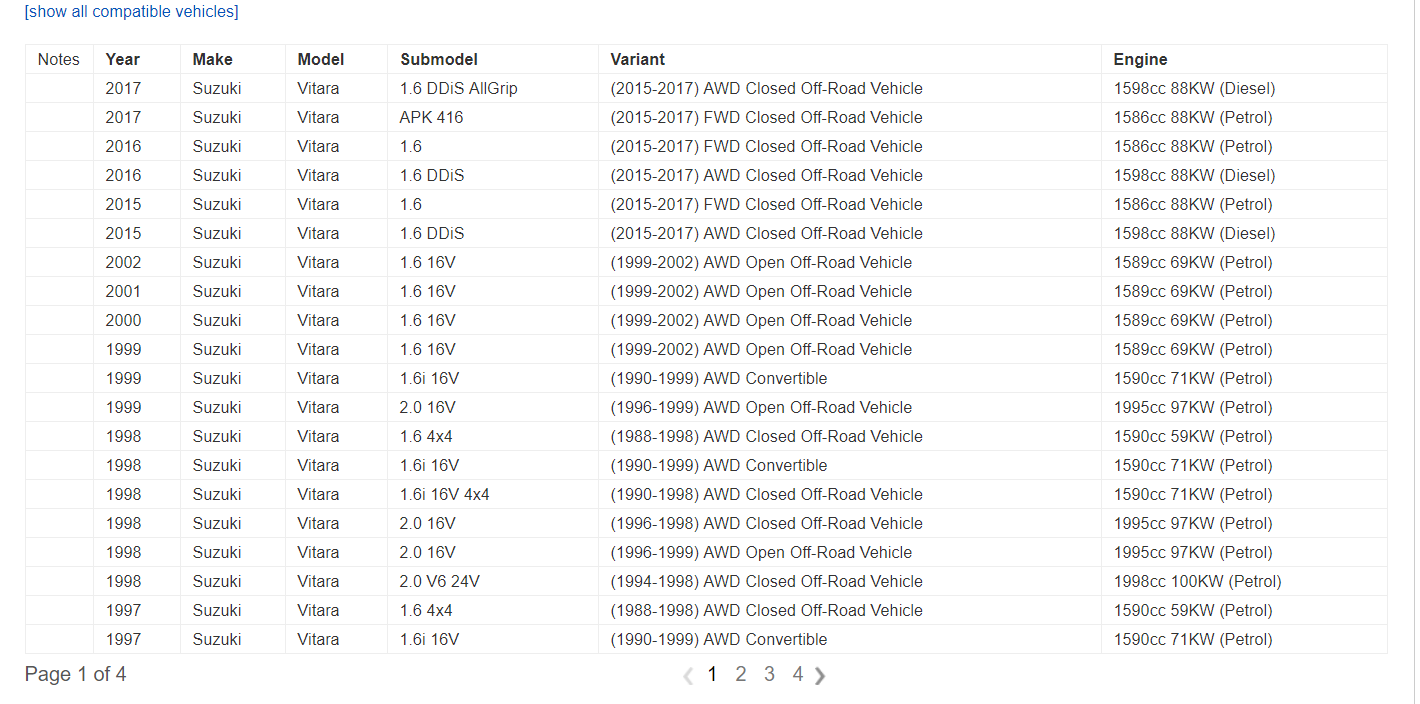
Task: Go to page 2 of results
Action: [x=741, y=675]
